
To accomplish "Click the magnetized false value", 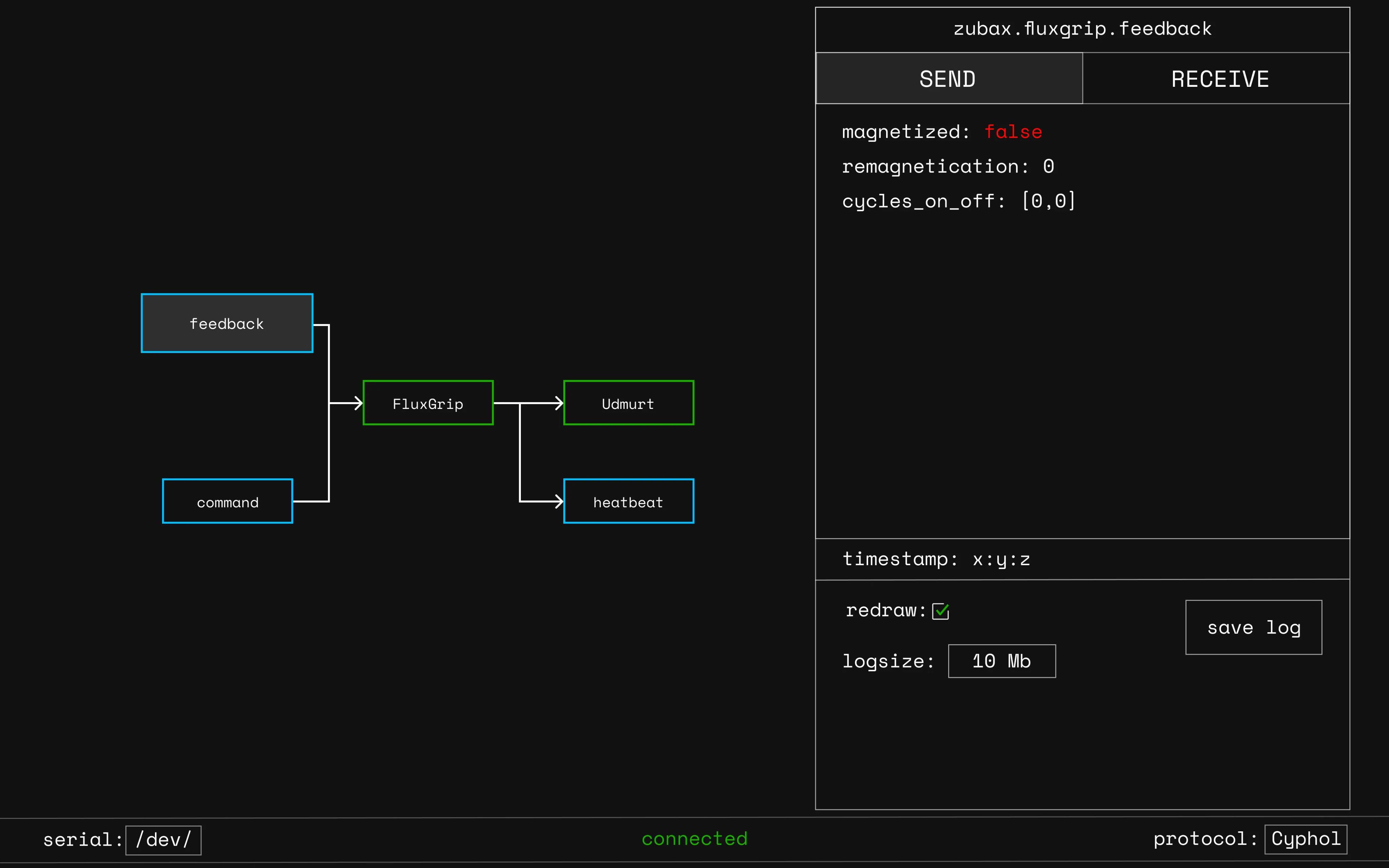I will click(1013, 132).
